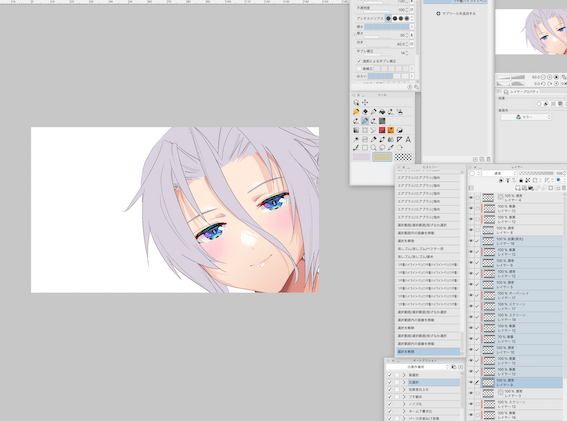Select the Move tool with four-way arrows
567x421 pixels.
(x=365, y=103)
